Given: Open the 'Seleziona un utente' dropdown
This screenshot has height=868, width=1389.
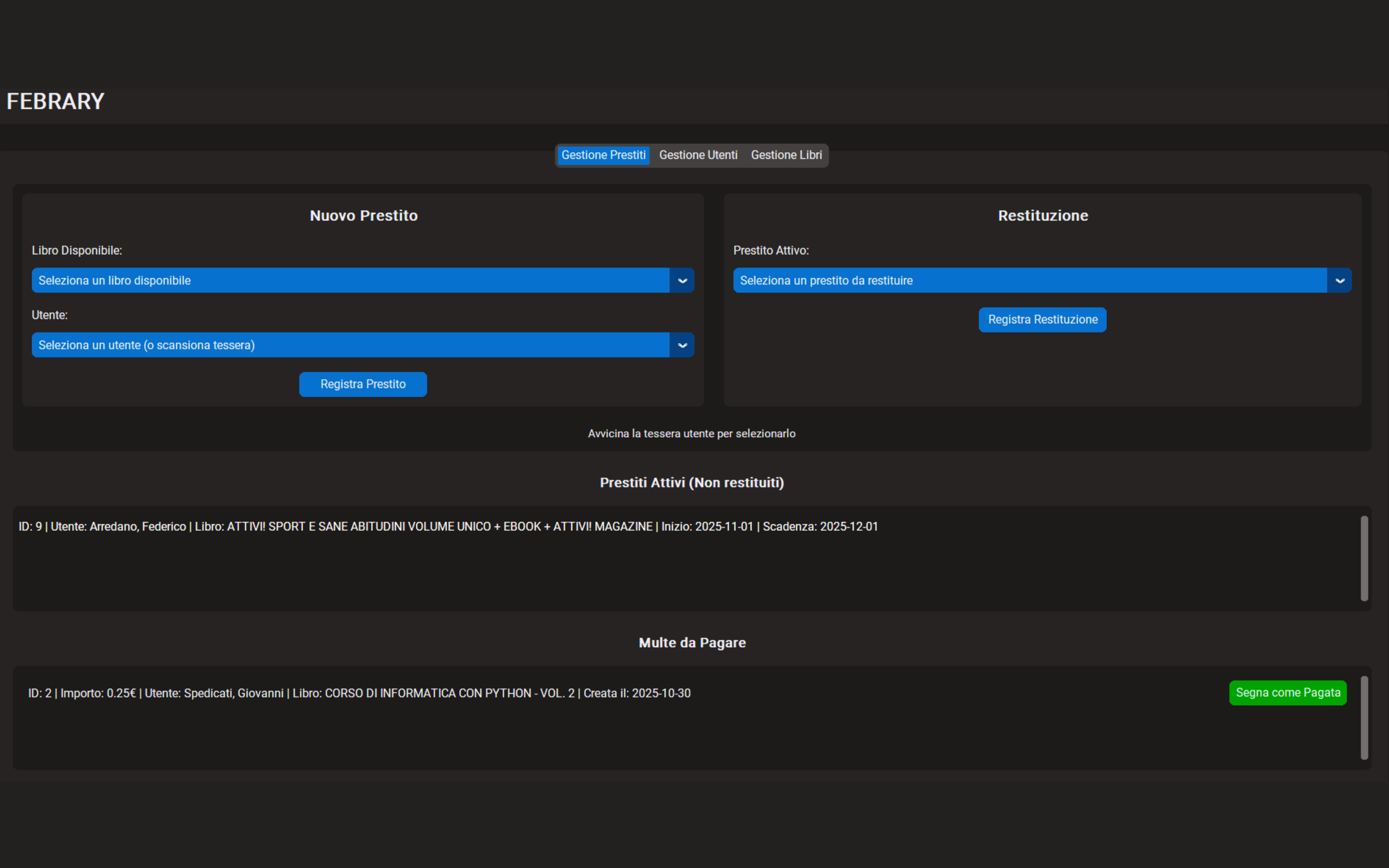Looking at the screenshot, I should 350,345.
